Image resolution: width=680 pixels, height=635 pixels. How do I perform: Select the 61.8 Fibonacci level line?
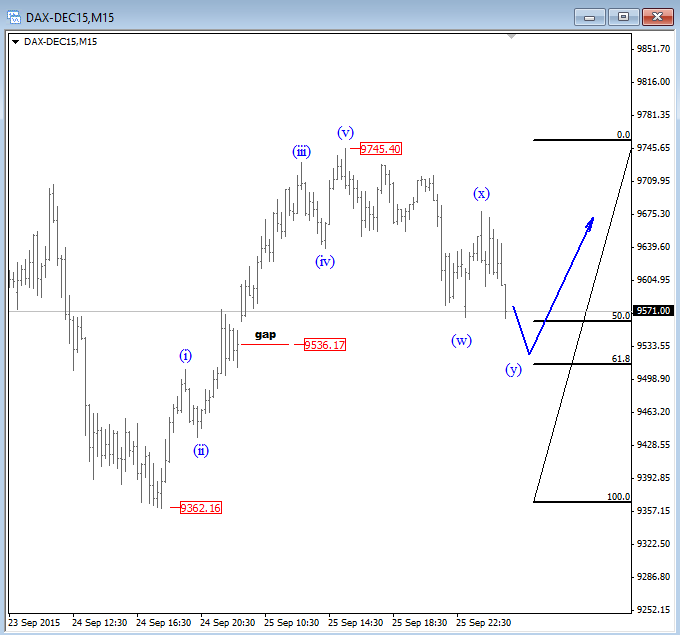pos(580,364)
